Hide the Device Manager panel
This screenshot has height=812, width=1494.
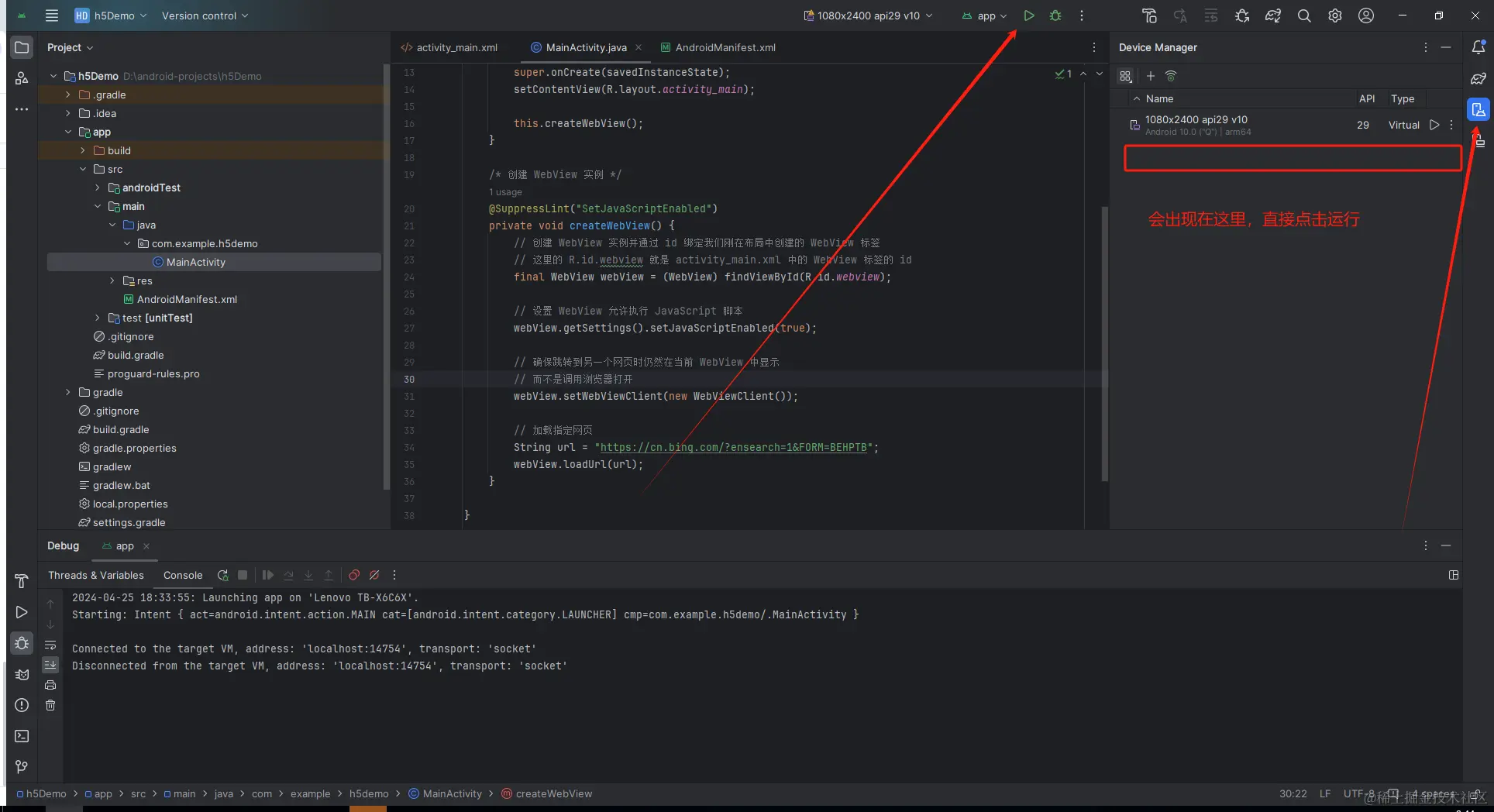tap(1446, 47)
